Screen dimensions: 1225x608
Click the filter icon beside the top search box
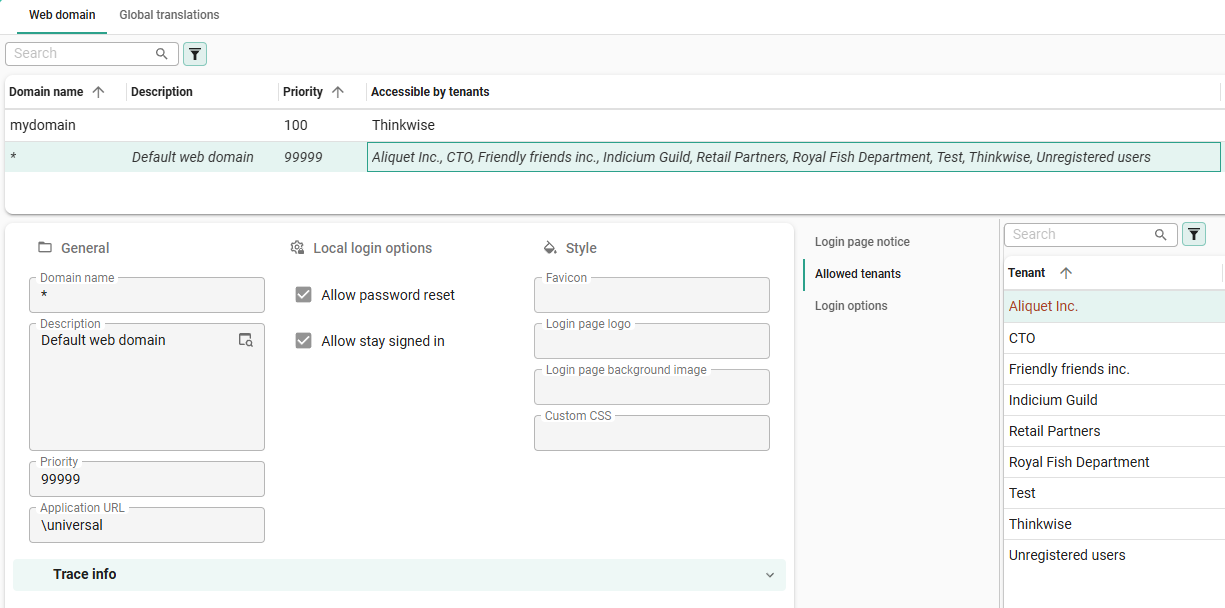195,54
